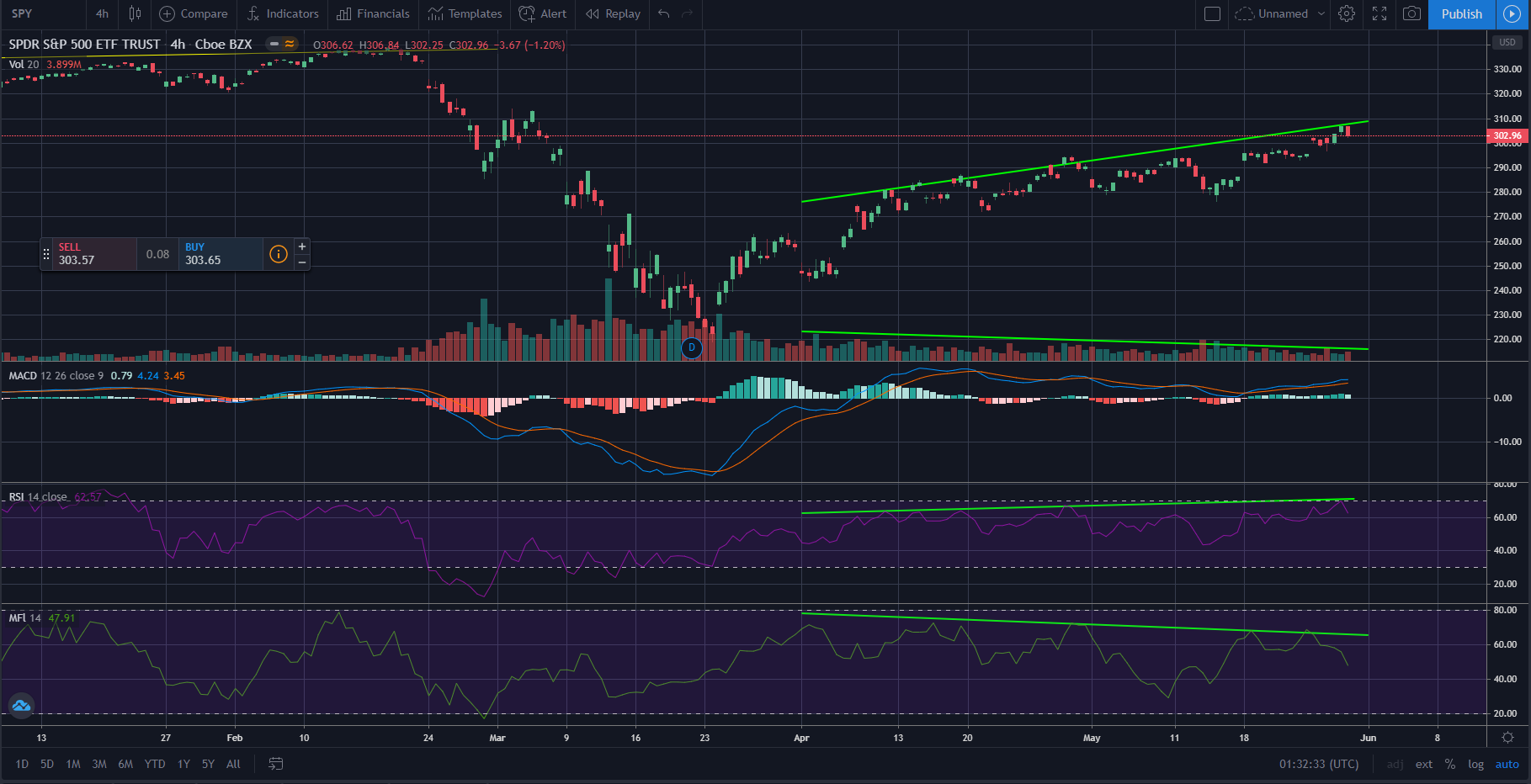Select the MFI 14 indicator label

coord(24,618)
